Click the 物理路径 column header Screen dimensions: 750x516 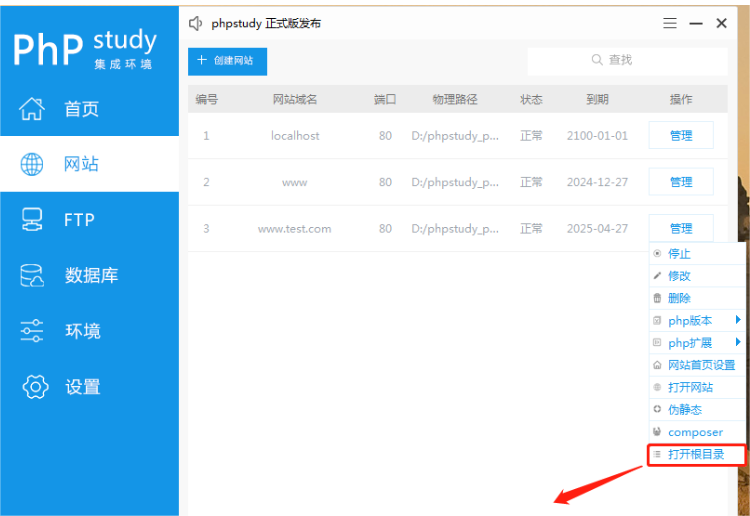coord(455,99)
